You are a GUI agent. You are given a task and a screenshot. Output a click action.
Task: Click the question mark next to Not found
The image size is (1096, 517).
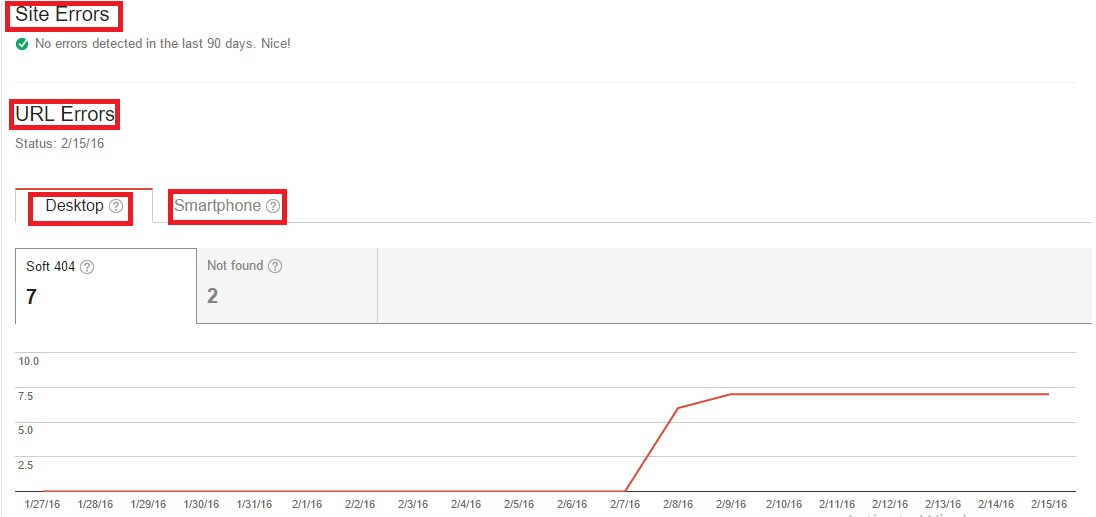(x=275, y=266)
